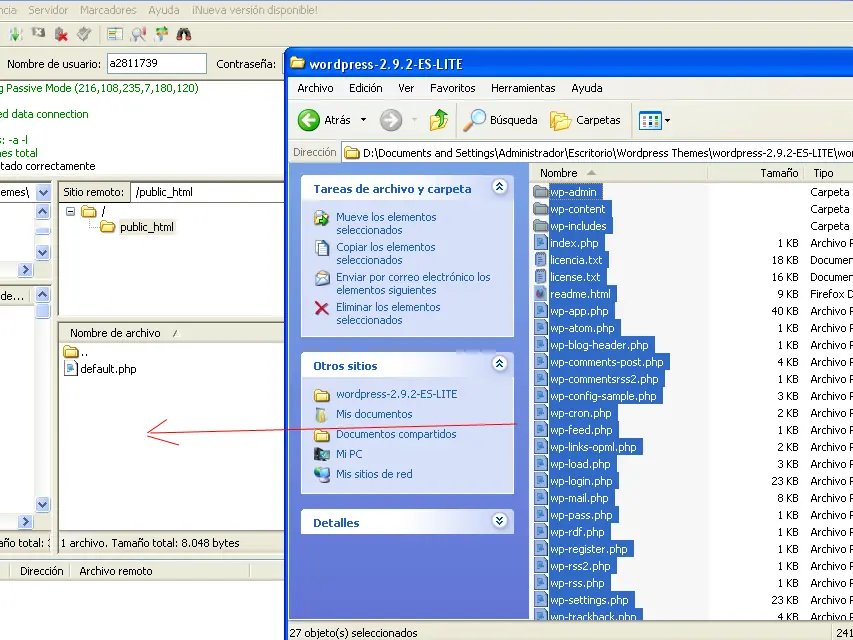Open the Vistas dropdown arrow

pyautogui.click(x=667, y=120)
